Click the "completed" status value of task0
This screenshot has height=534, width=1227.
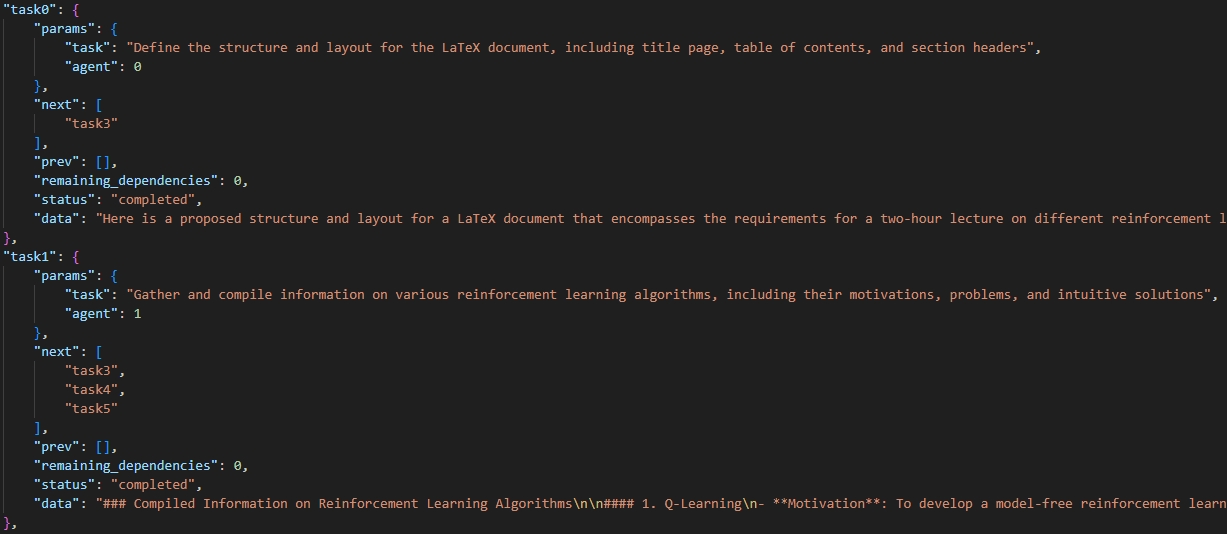click(153, 199)
